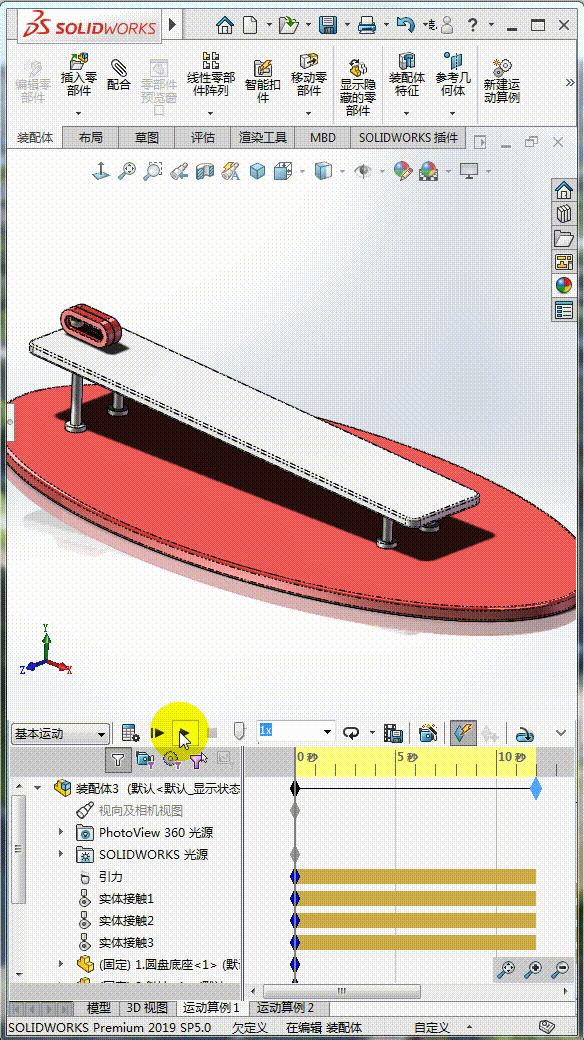Expand the SOLIDWORKS 光源 tree node

coord(61,854)
